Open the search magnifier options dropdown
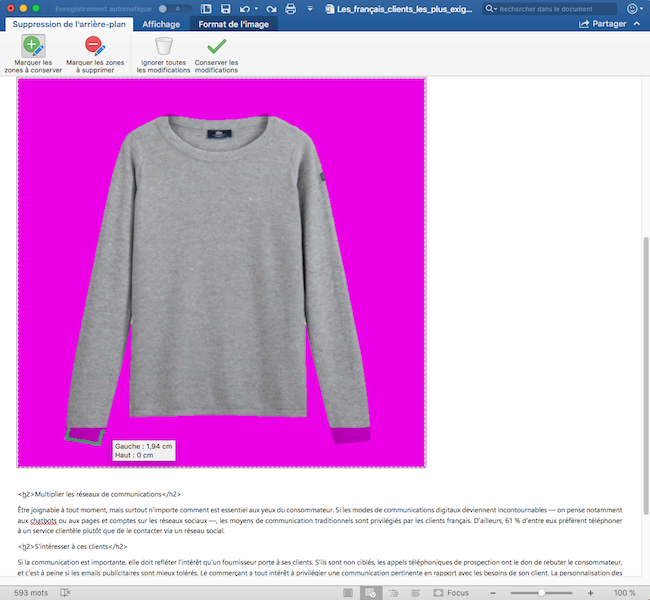The width and height of the screenshot is (650, 600). point(491,9)
